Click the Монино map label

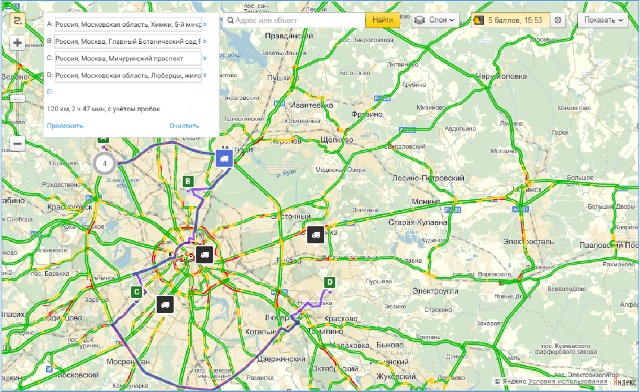(426, 201)
